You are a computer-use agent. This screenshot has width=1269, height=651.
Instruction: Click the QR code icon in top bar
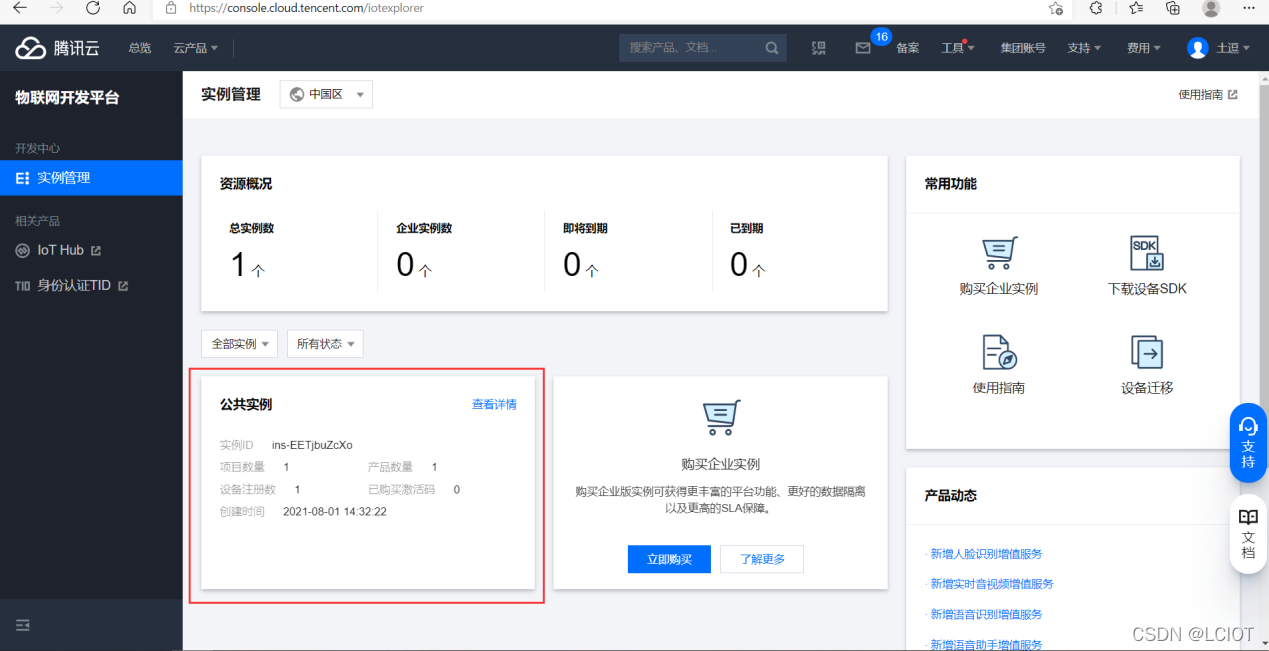pyautogui.click(x=819, y=47)
